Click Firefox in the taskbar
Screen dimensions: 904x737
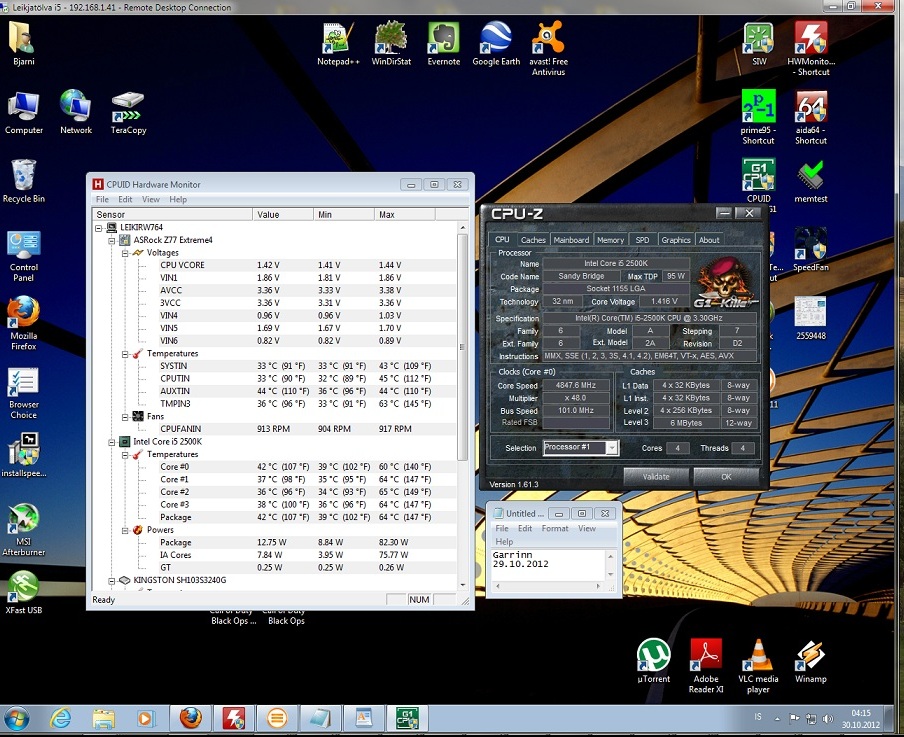point(190,718)
